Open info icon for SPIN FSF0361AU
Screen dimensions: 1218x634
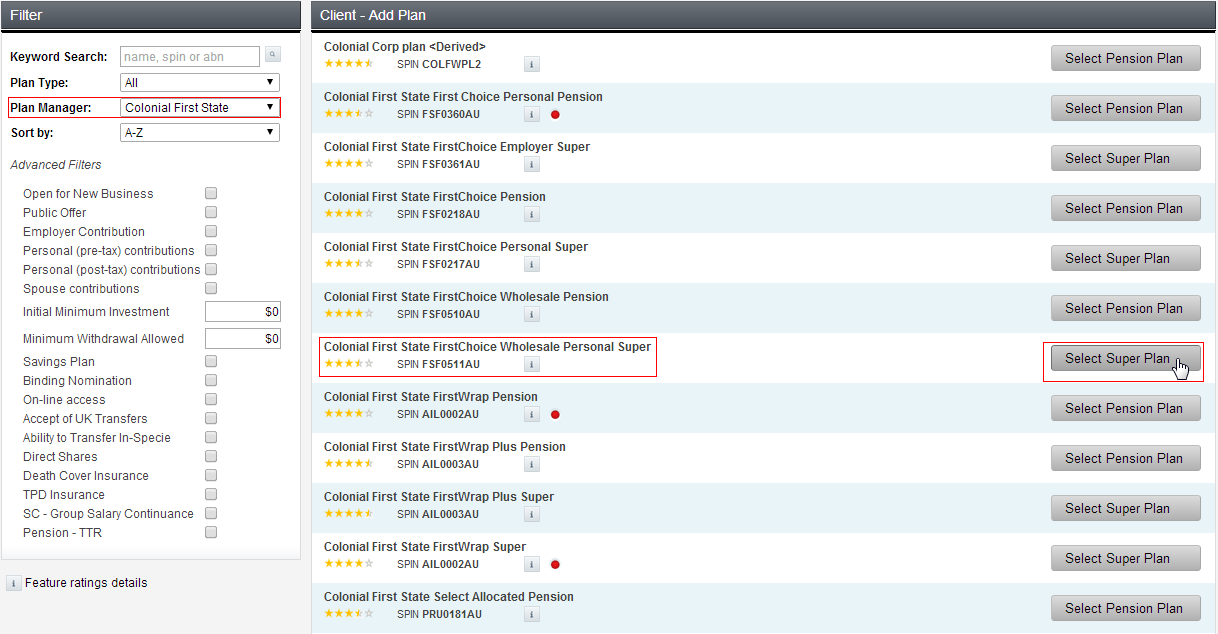coord(532,164)
